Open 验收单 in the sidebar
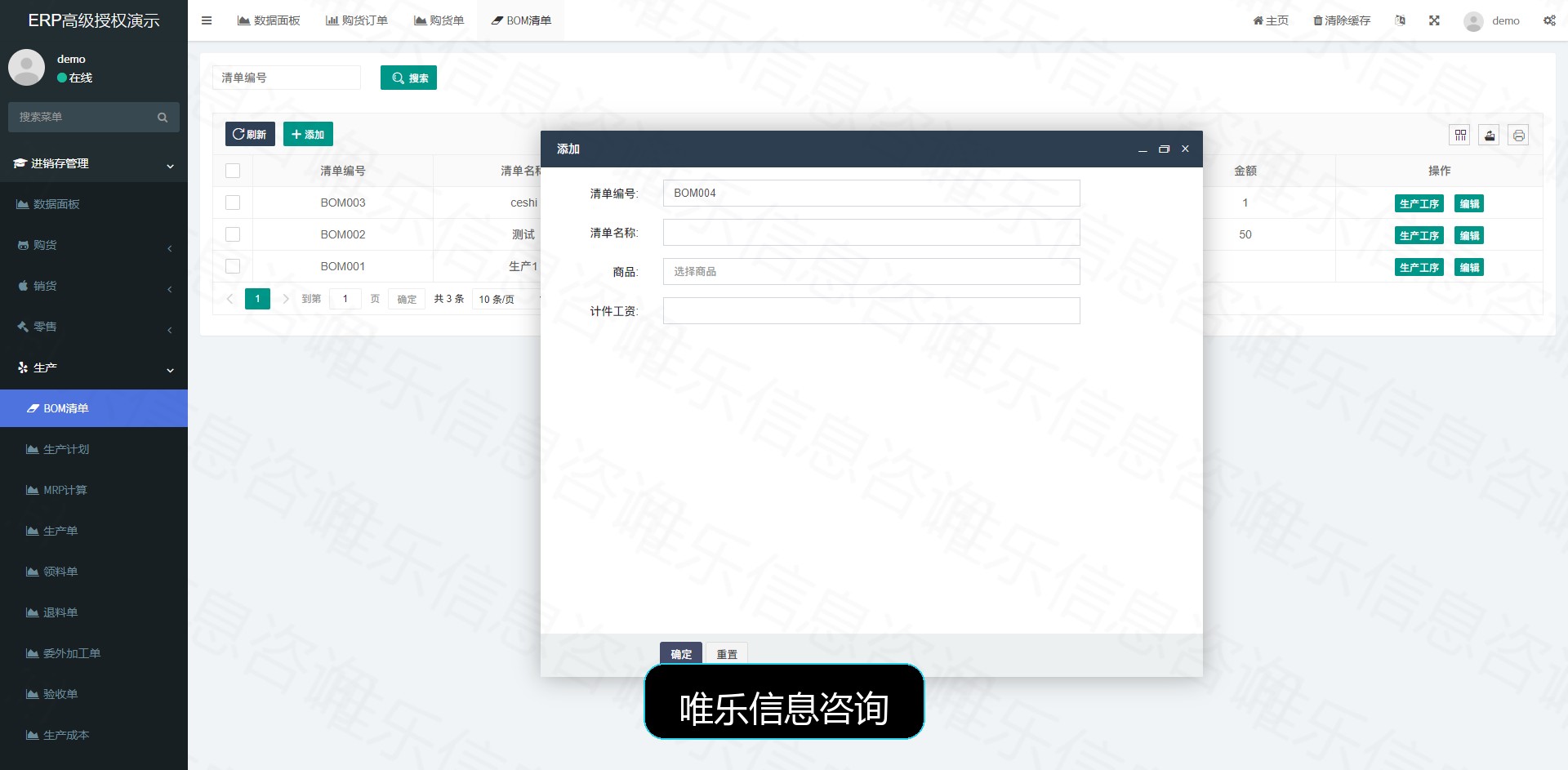Screen dimensions: 1568x770 click(x=94, y=694)
